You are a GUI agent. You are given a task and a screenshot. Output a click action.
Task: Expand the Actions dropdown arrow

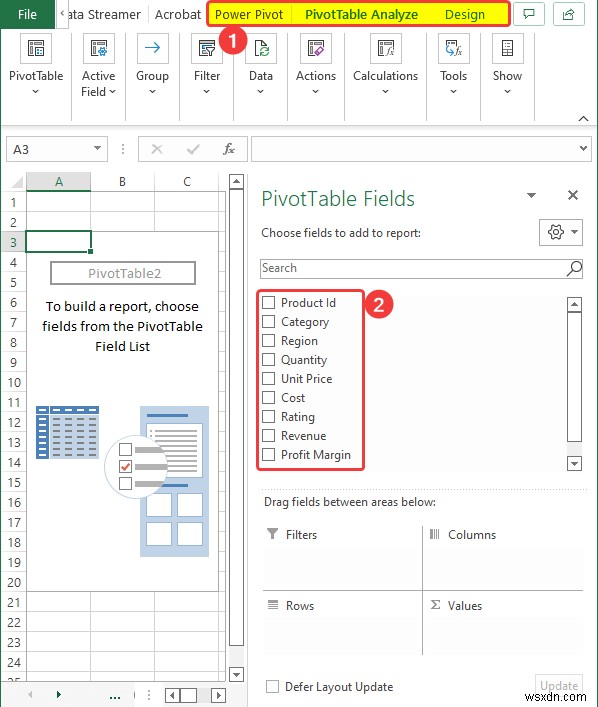tap(316, 92)
